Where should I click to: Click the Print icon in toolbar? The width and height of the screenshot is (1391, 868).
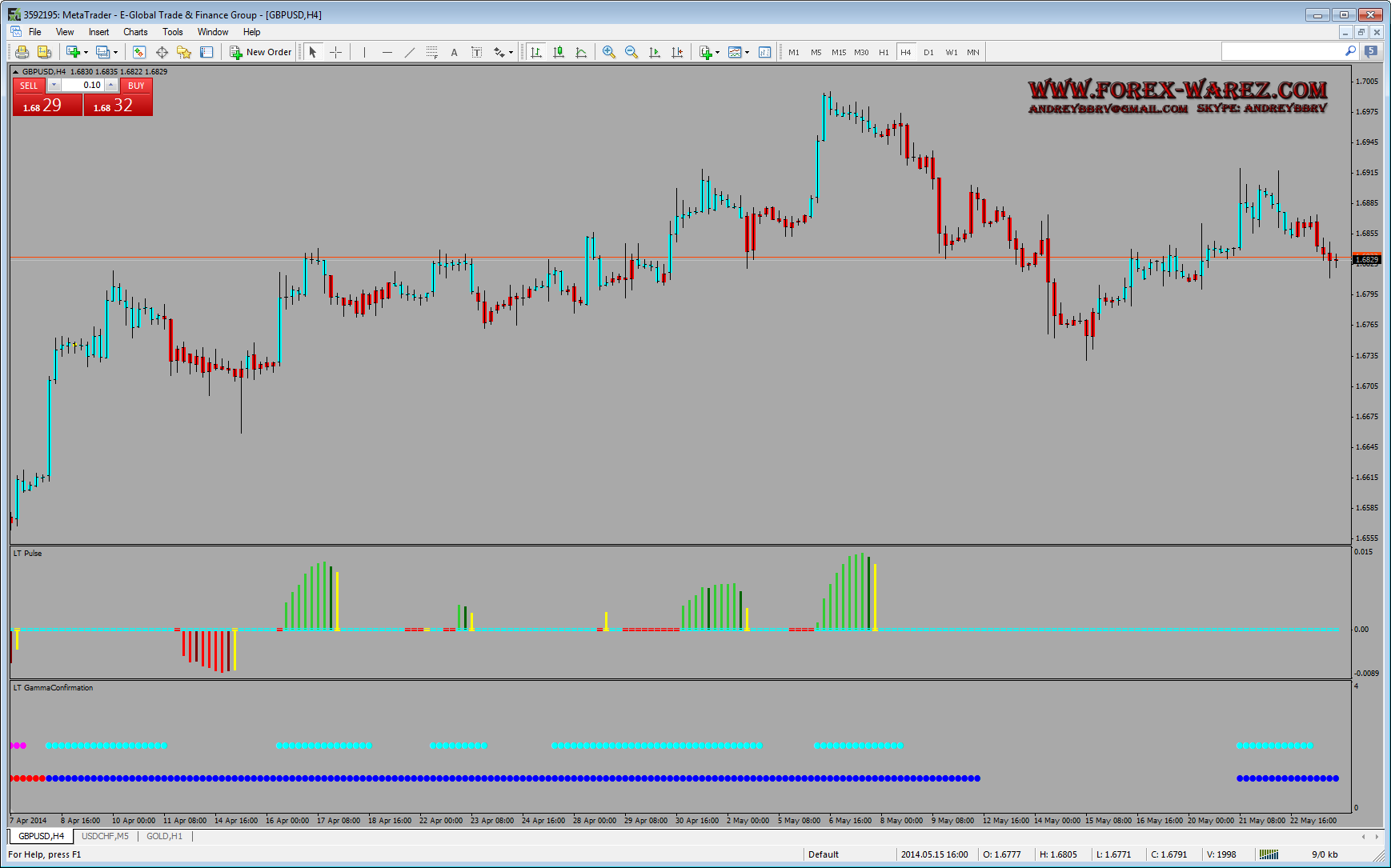click(22, 52)
